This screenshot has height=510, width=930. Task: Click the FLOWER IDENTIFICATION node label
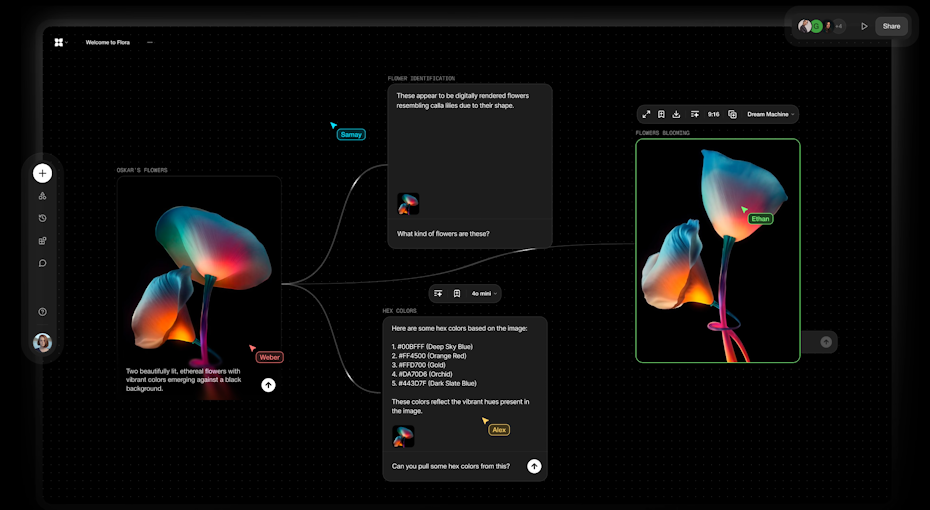click(x=421, y=78)
